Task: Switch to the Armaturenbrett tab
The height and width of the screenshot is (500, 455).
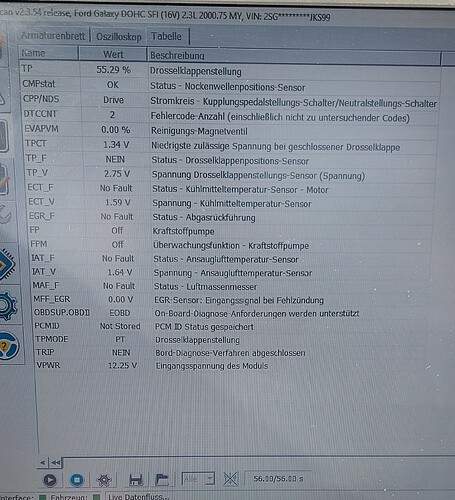Action: pyautogui.click(x=53, y=35)
